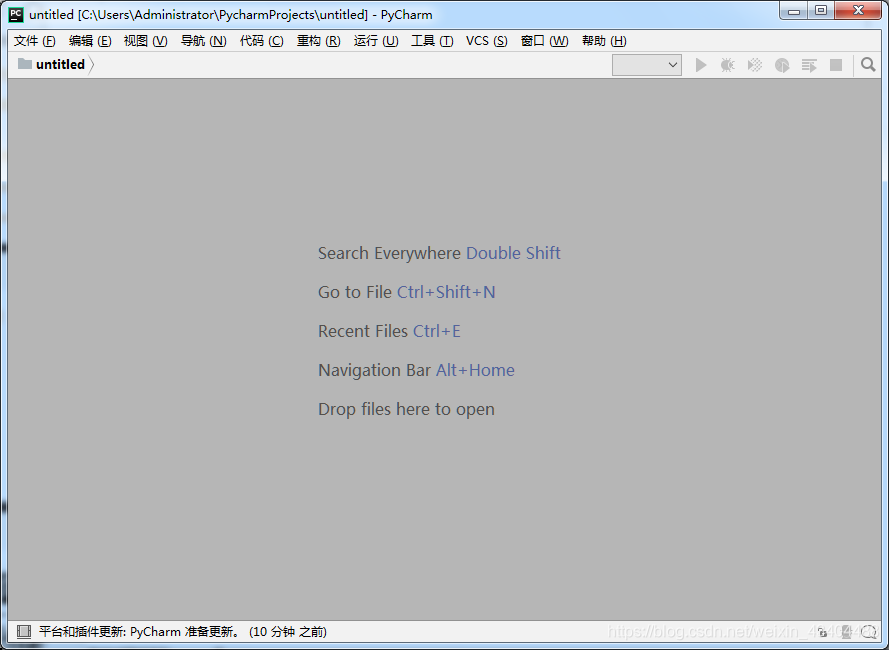Click the Run play icon
Viewport: 889px width, 650px height.
(701, 65)
